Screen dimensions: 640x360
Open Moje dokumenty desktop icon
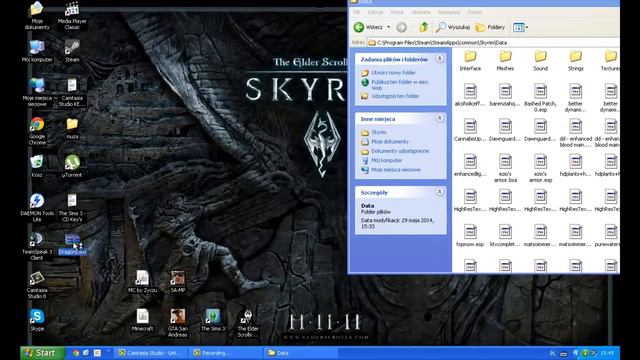[x=37, y=16]
